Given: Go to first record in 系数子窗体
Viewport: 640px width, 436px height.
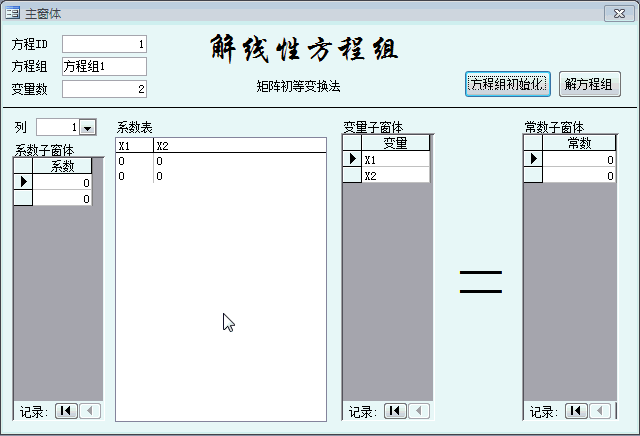Looking at the screenshot, I should pyautogui.click(x=65, y=411).
